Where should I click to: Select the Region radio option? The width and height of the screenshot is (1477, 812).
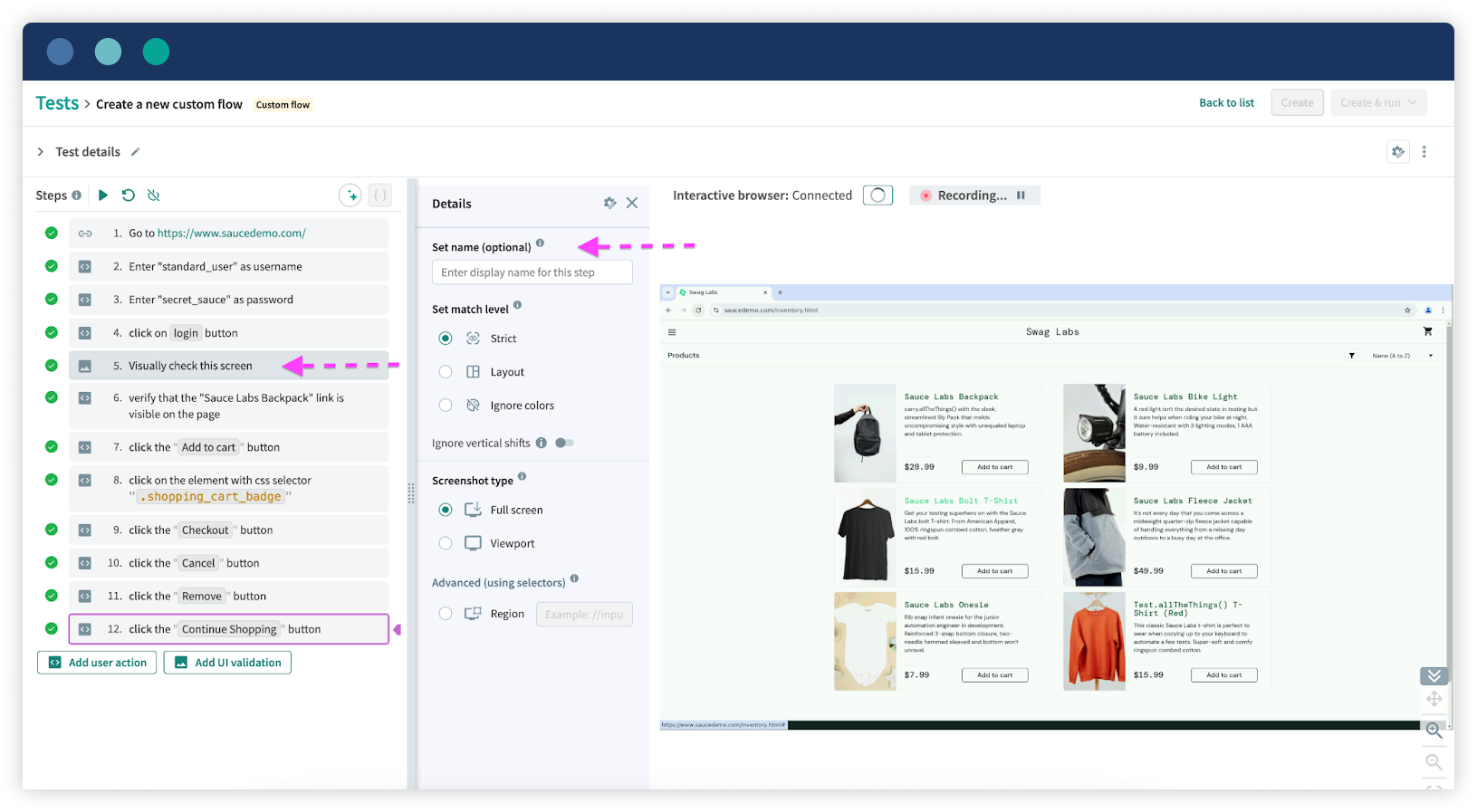click(446, 614)
